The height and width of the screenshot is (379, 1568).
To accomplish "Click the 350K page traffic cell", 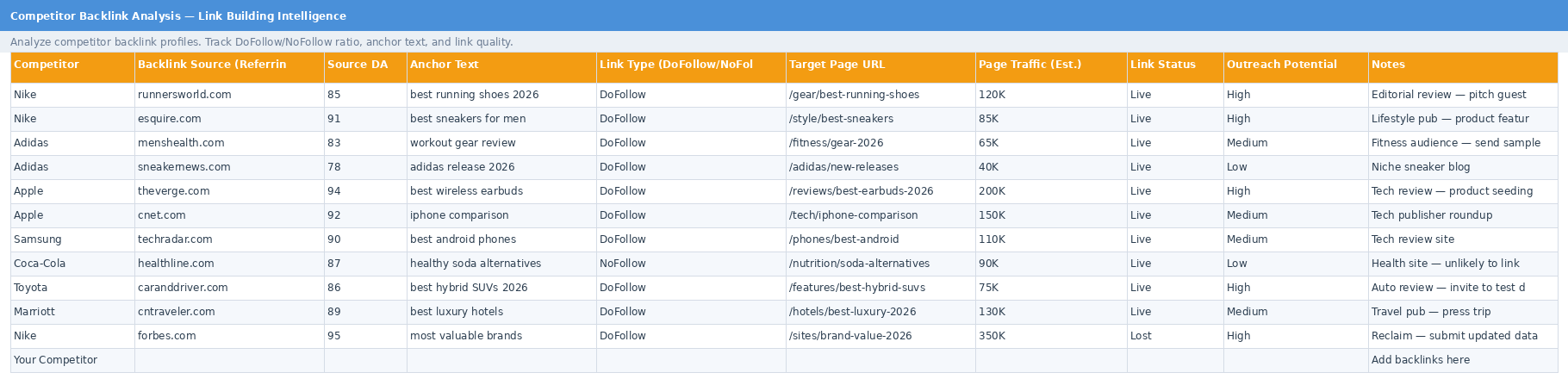I will [1051, 337].
